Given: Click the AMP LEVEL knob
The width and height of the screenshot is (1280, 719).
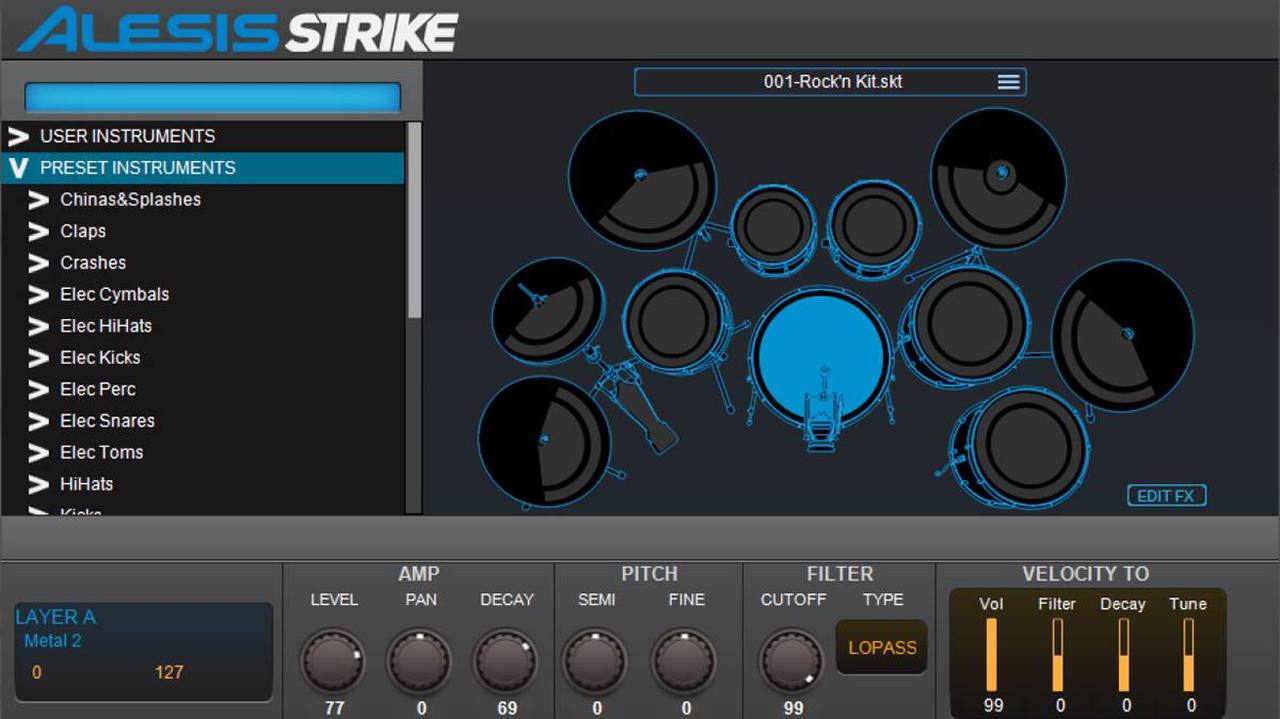Looking at the screenshot, I should [334, 661].
